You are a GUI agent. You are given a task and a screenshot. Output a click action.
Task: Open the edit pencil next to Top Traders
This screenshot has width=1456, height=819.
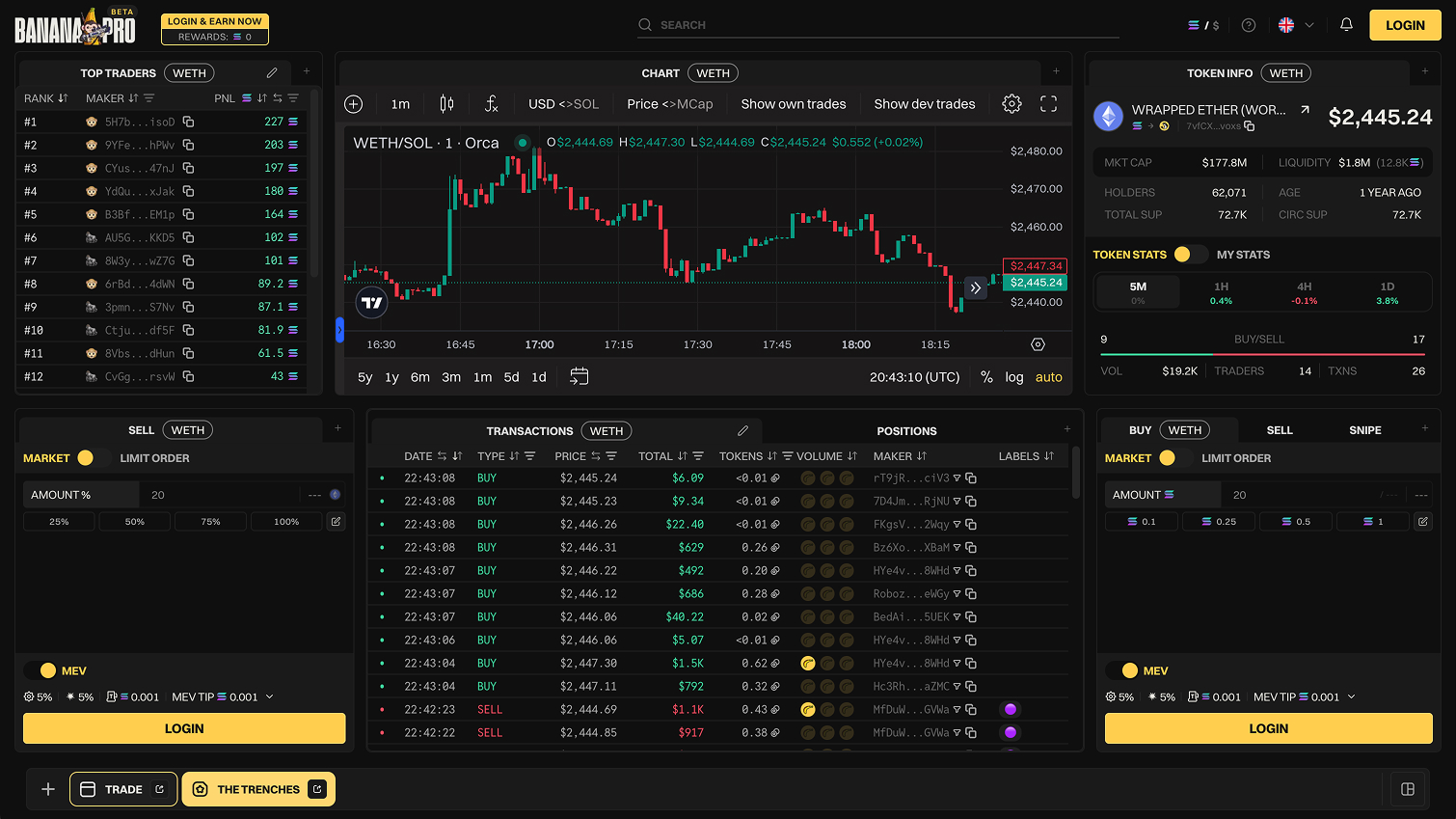point(271,72)
